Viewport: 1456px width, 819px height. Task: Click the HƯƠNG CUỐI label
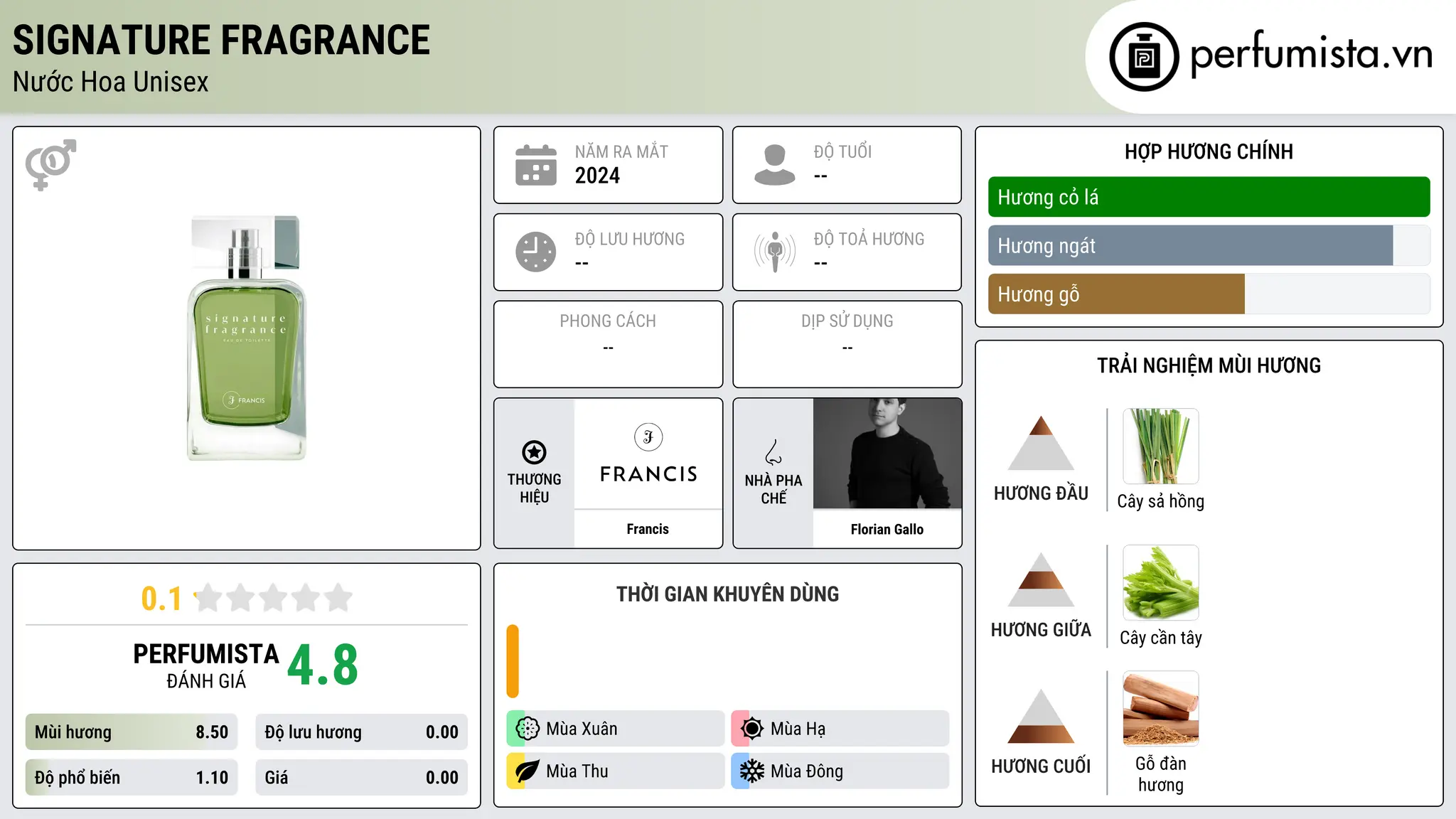click(x=1041, y=766)
